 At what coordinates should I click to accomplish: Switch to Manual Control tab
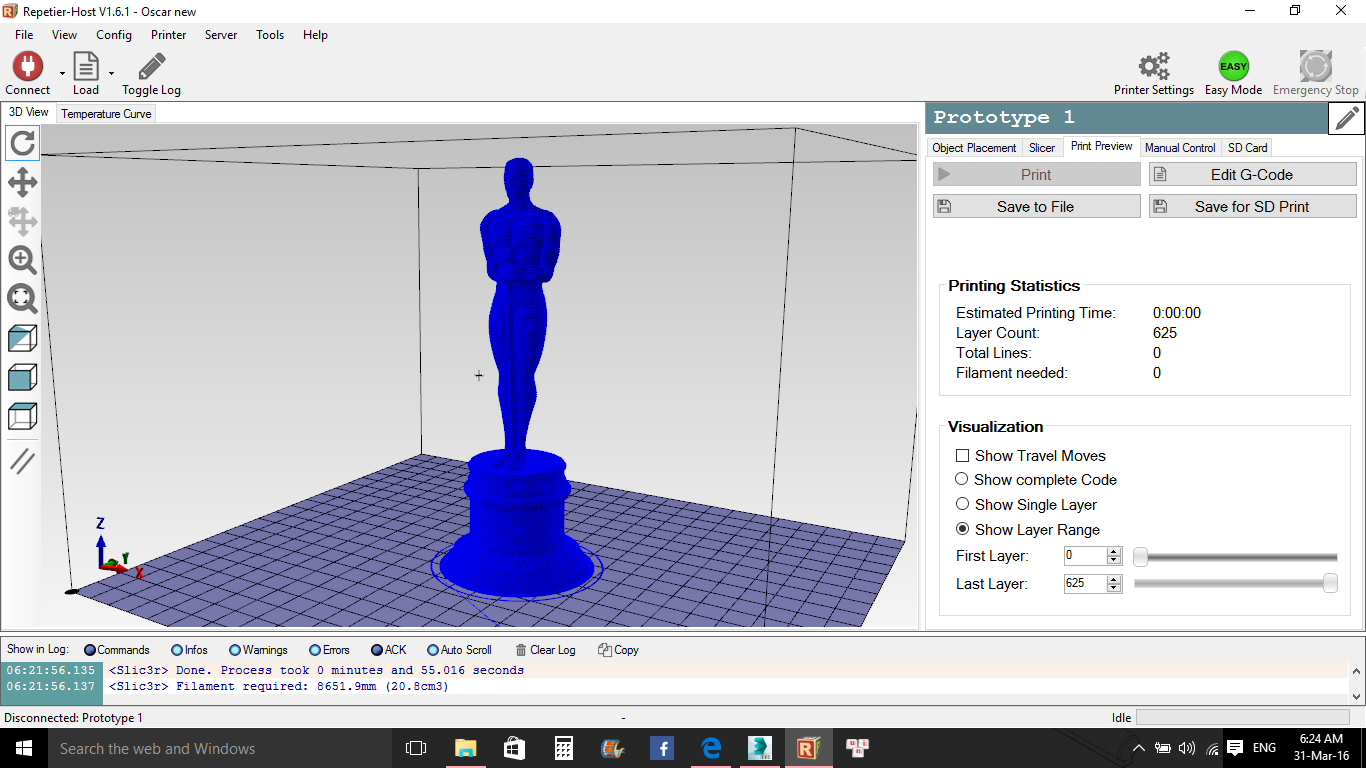pyautogui.click(x=1180, y=148)
